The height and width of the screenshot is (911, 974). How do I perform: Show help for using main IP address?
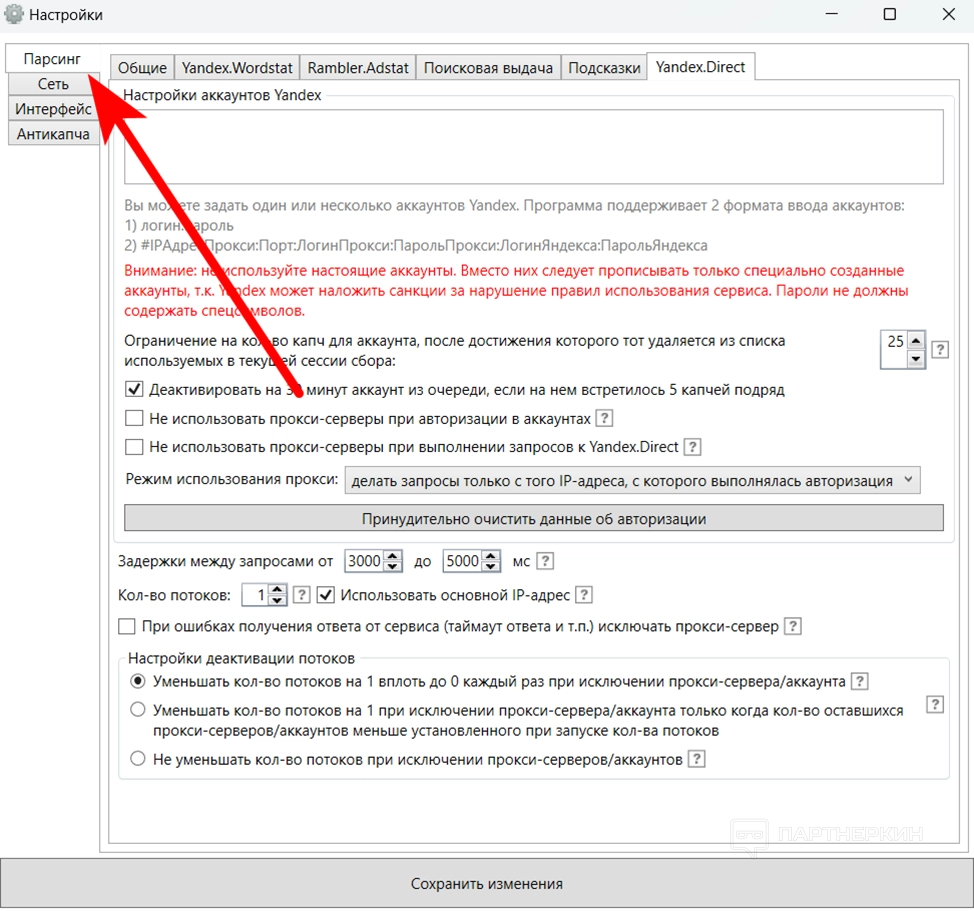[x=583, y=595]
